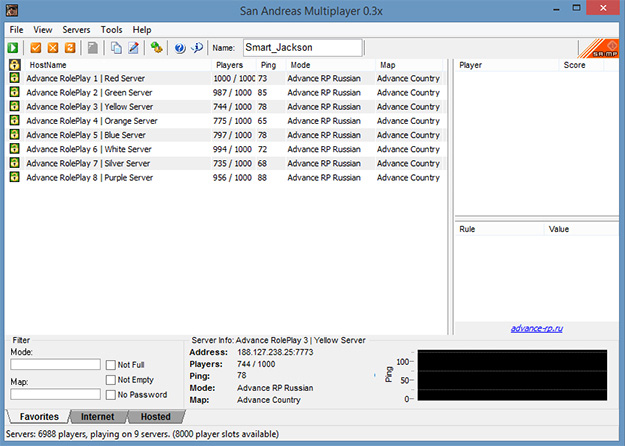Select Advance RolePlay 4 | Orange Server row
Viewport: 625px width, 446px height.
pos(226,121)
